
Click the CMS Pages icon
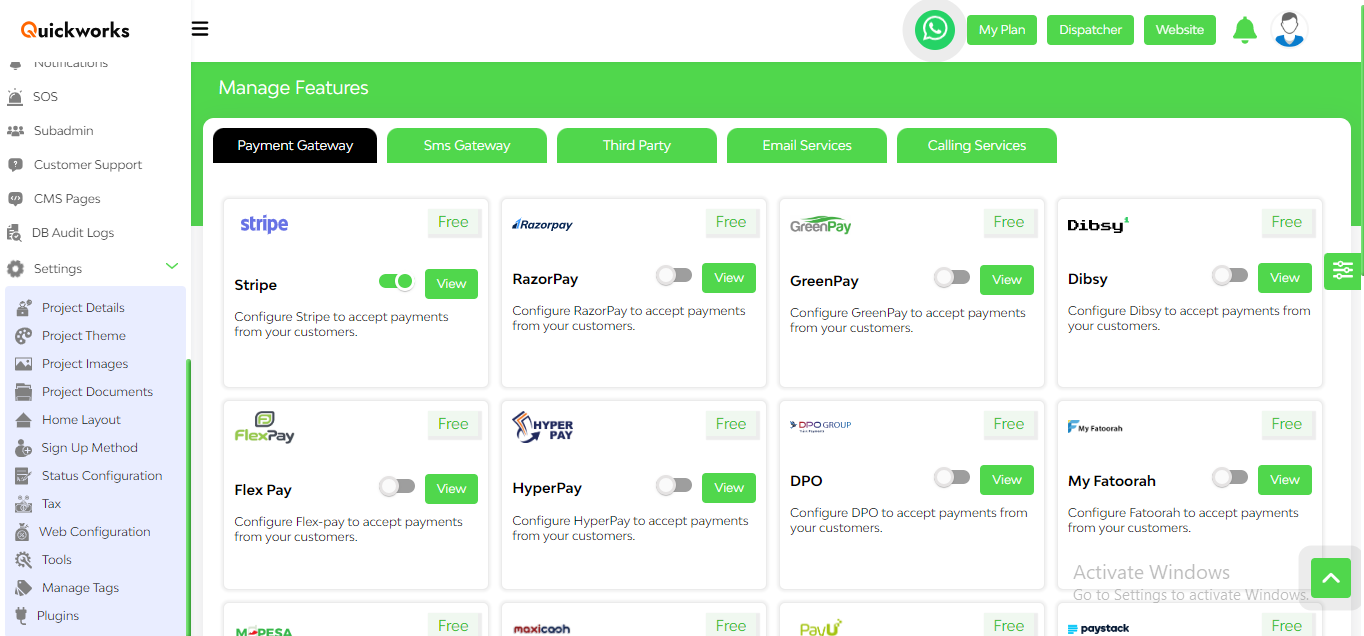[x=15, y=199]
